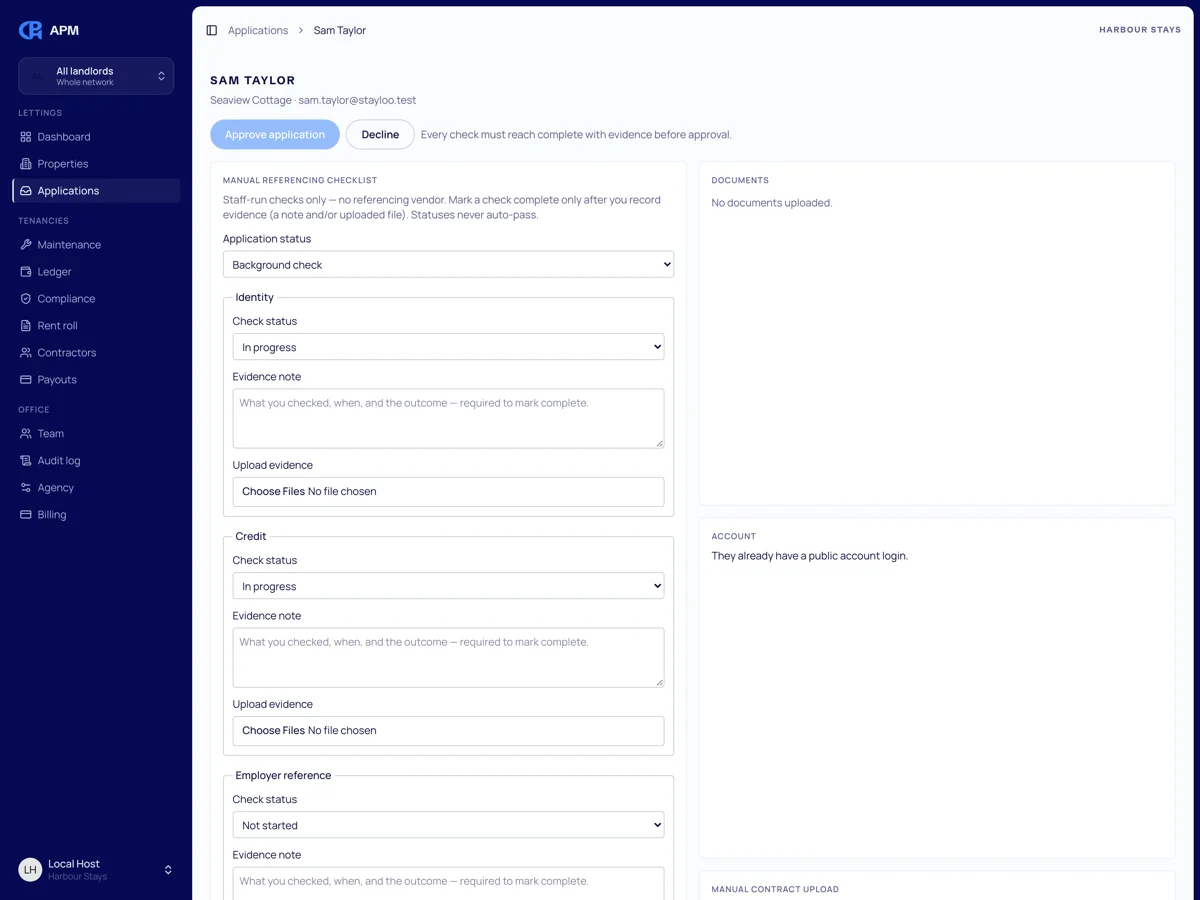Click the Applications inbox icon
1200x900 pixels.
(x=26, y=191)
